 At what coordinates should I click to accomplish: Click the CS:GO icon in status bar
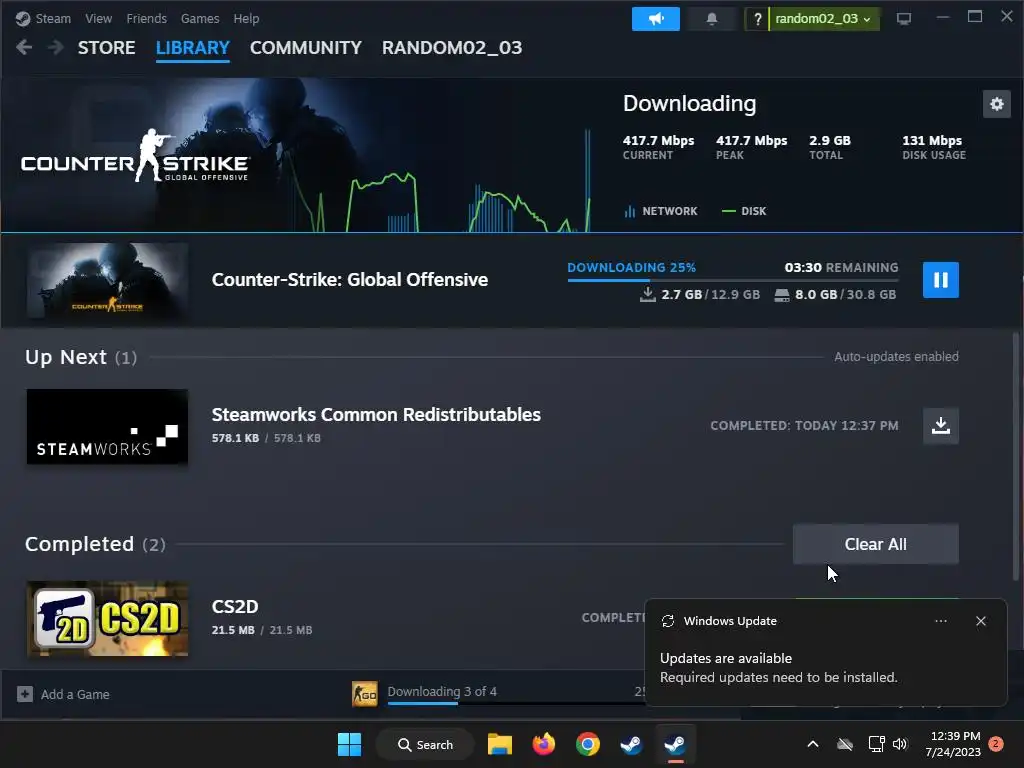(364, 694)
